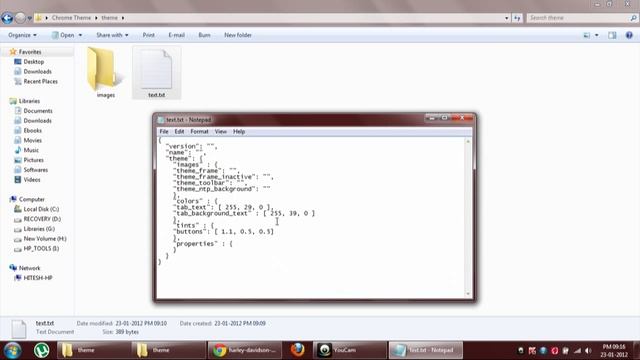Viewport: 640px width, 360px height.
Task: Click the Open toolbar button
Action: pyautogui.click(x=63, y=35)
